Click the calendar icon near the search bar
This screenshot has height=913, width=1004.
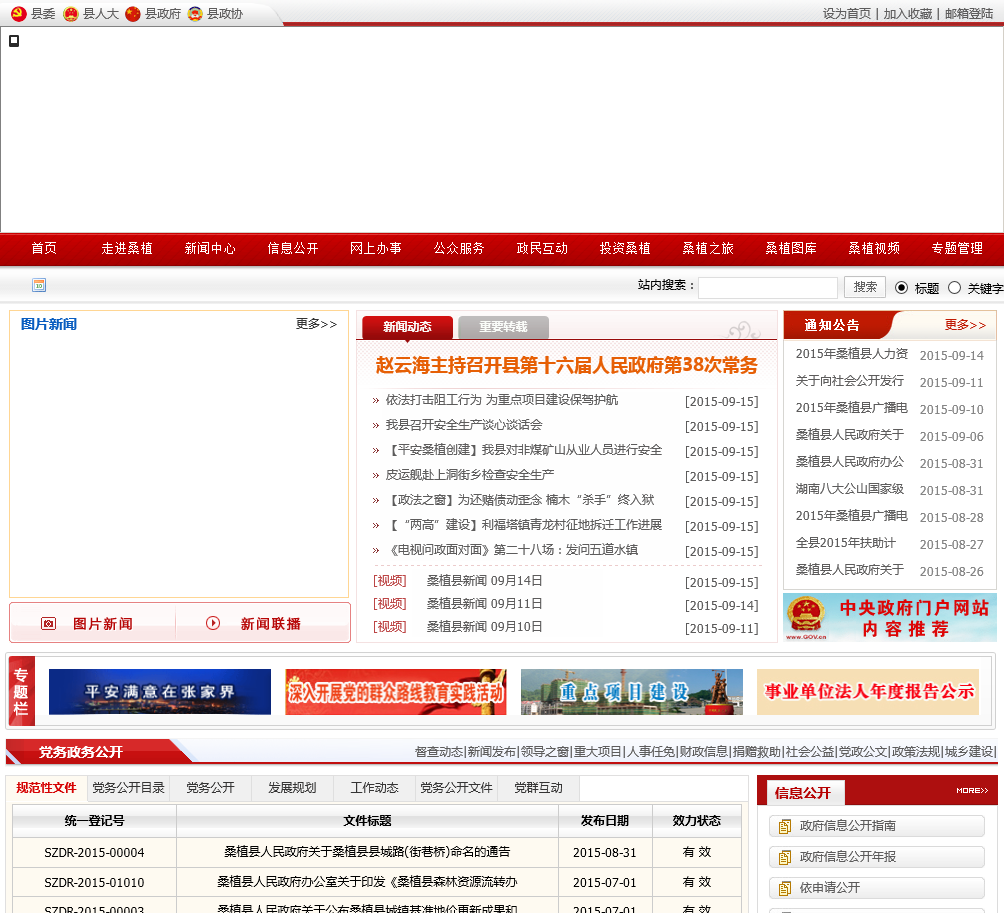[39, 285]
